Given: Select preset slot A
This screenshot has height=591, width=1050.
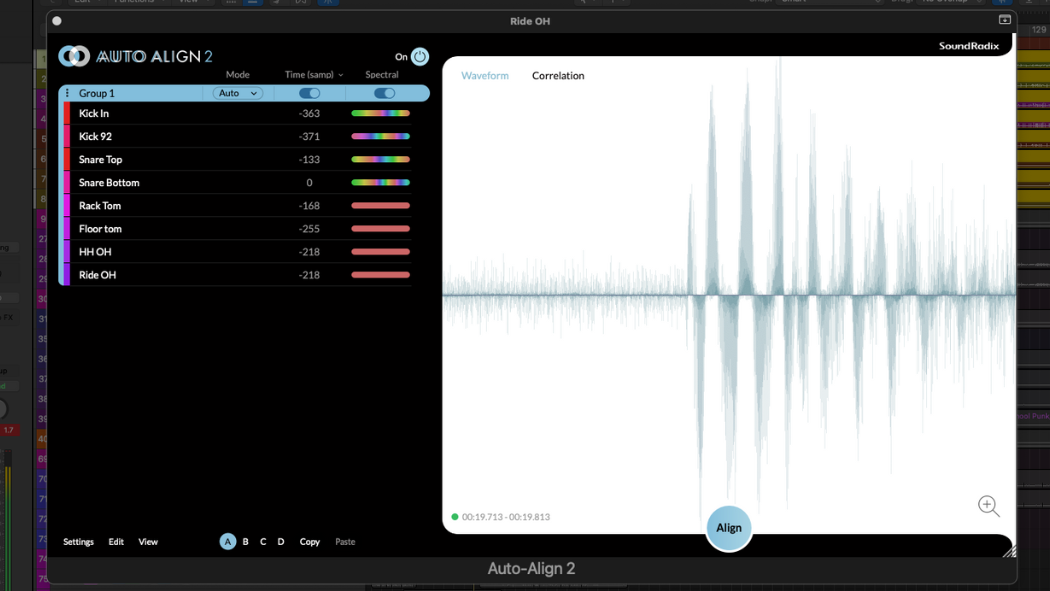Looking at the screenshot, I should (x=228, y=541).
